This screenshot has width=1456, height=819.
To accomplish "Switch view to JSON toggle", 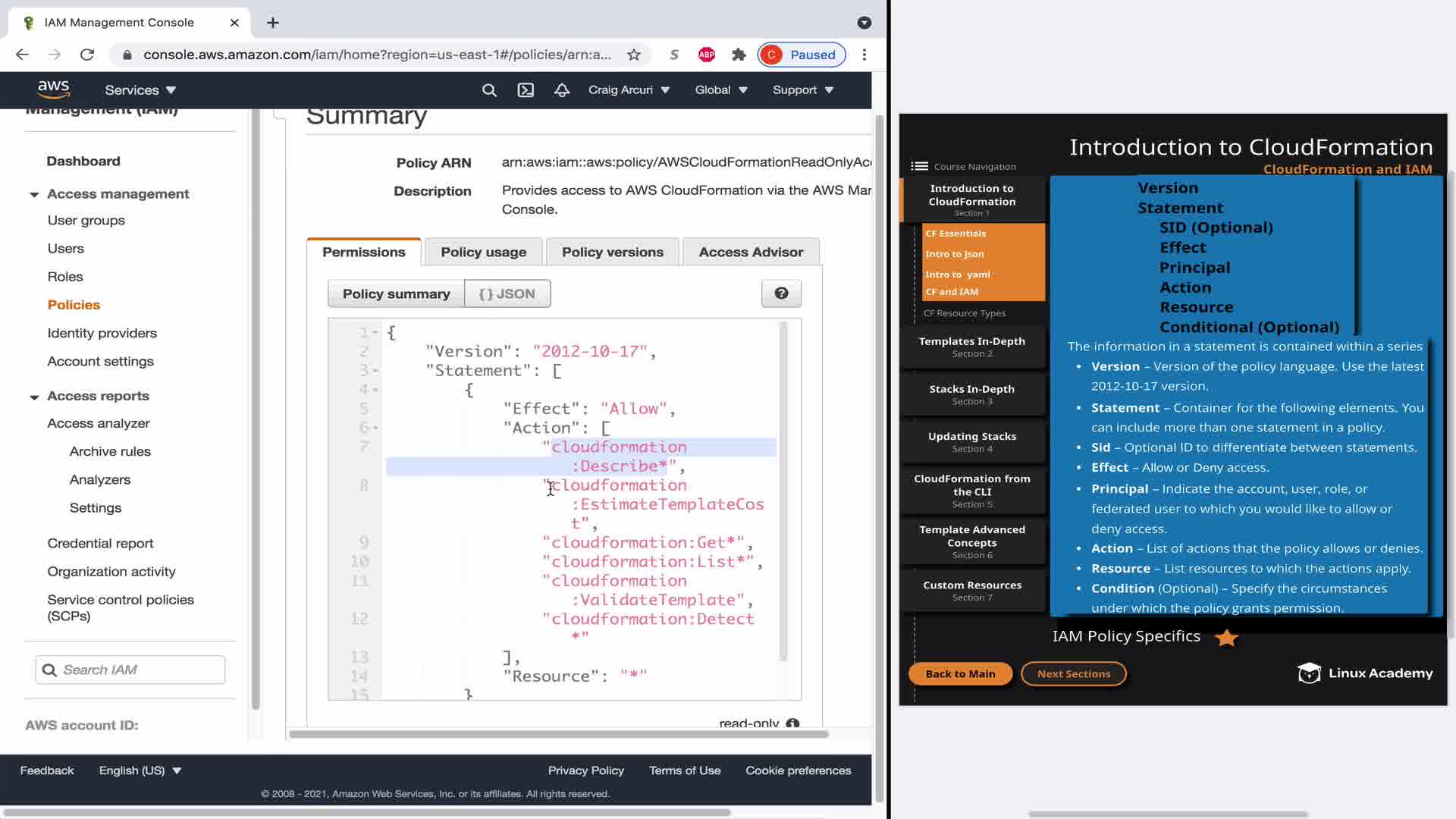I will click(507, 293).
